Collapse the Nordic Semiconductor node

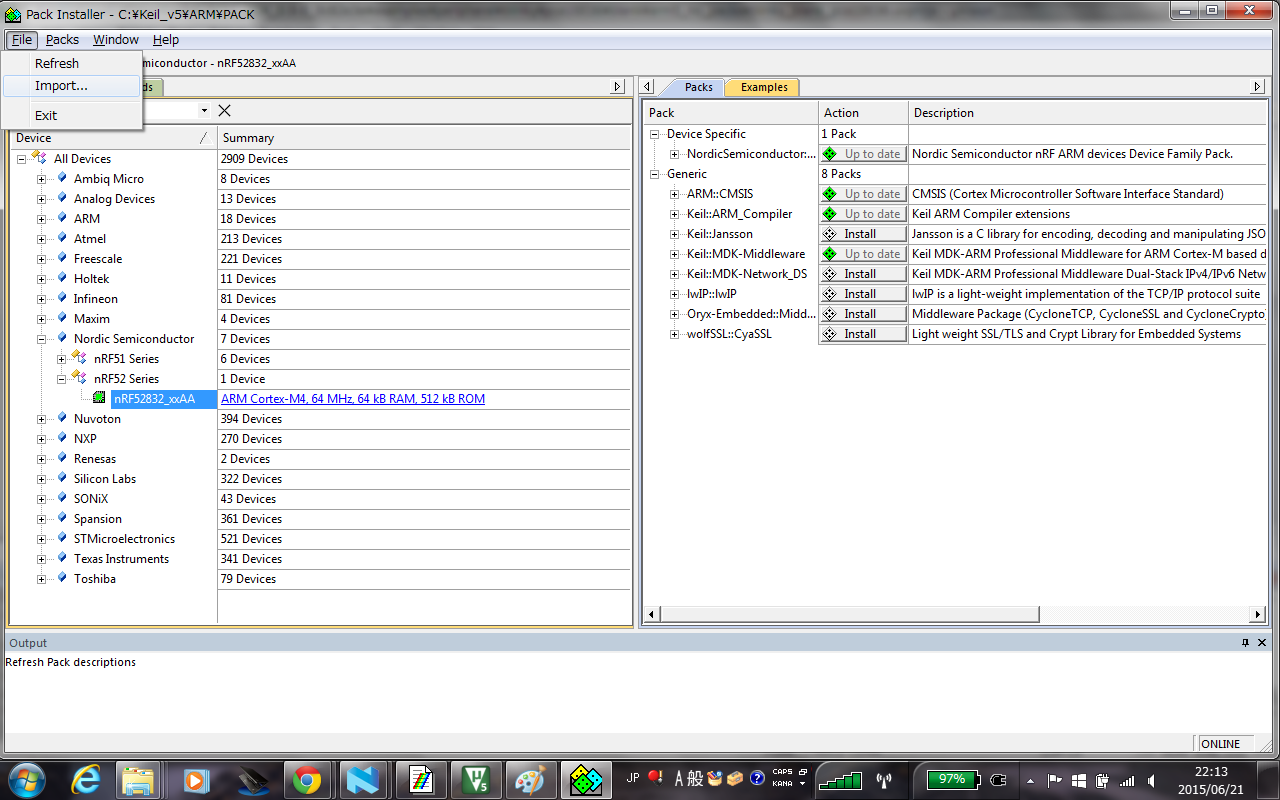point(42,339)
